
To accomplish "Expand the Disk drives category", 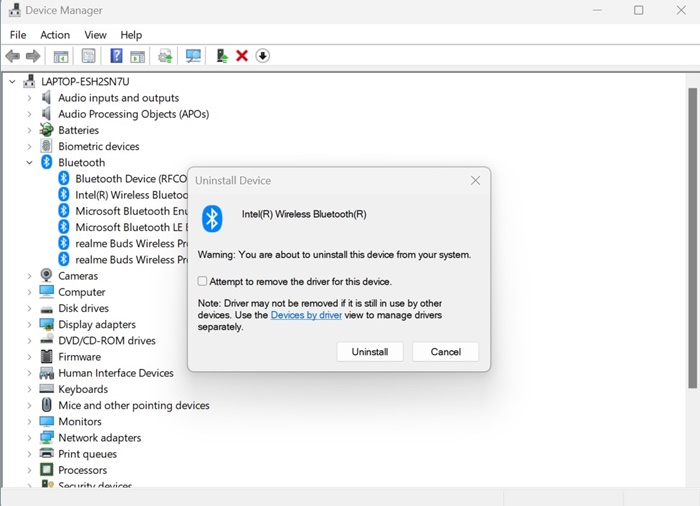I will pos(29,308).
